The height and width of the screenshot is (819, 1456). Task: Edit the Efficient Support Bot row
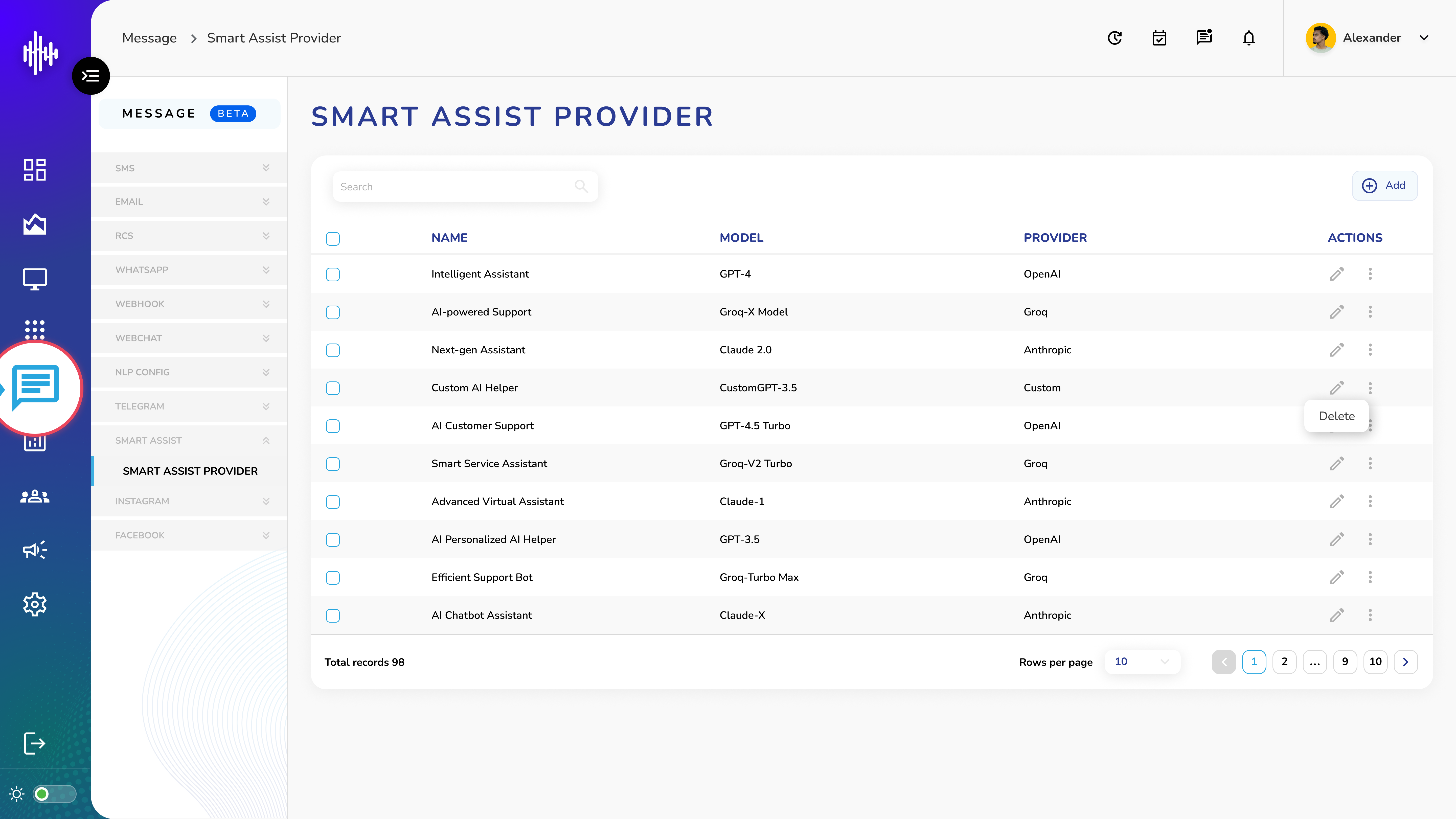1337,577
